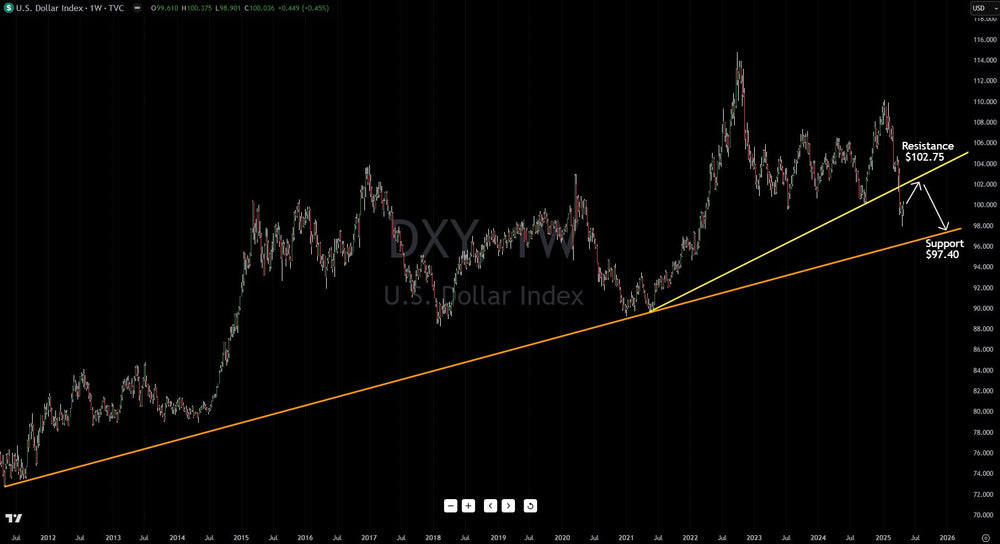Shift chart left with left chevron button
This screenshot has width=1000, height=544.
click(x=490, y=506)
